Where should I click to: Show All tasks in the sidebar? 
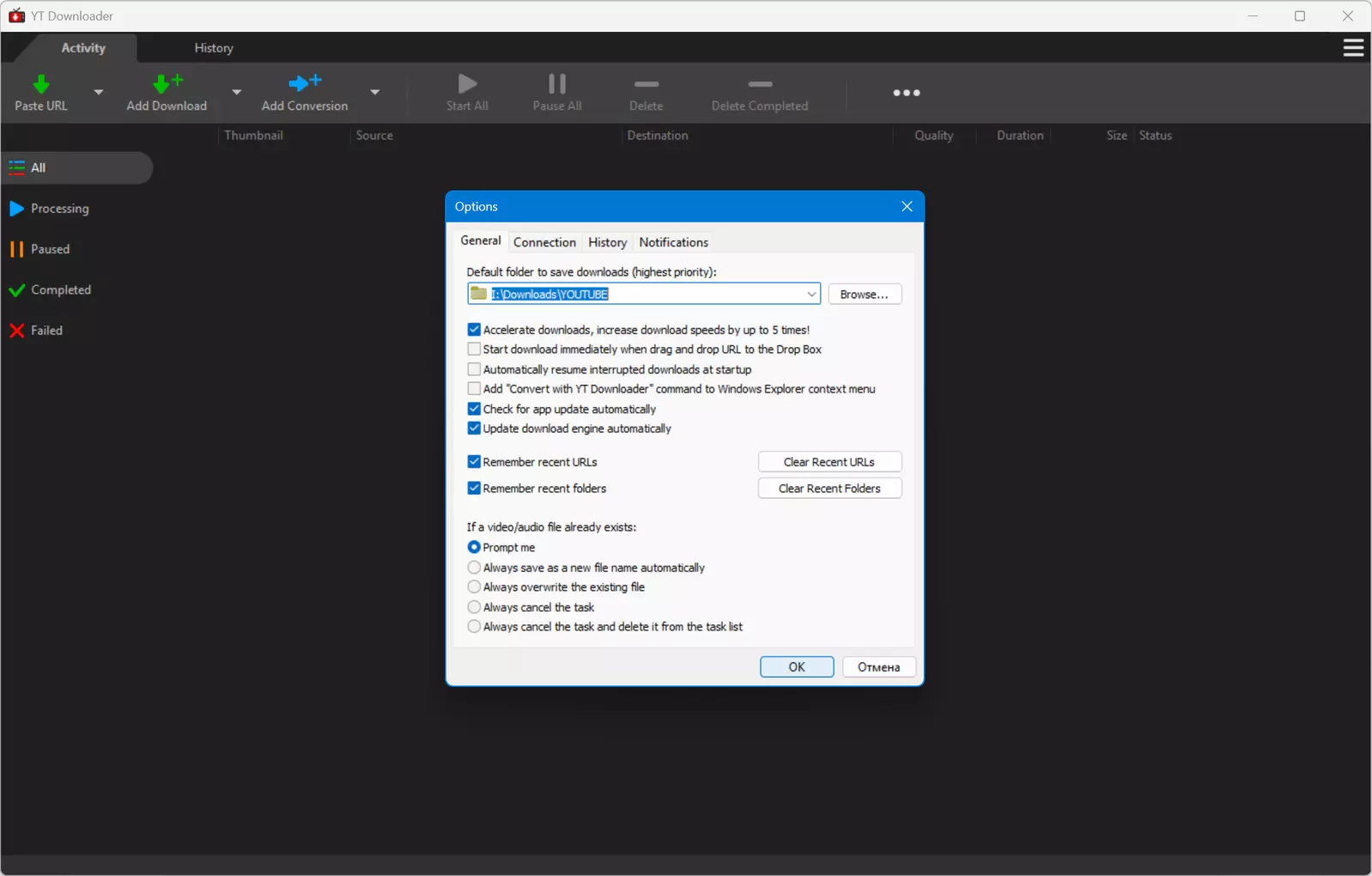coord(77,167)
